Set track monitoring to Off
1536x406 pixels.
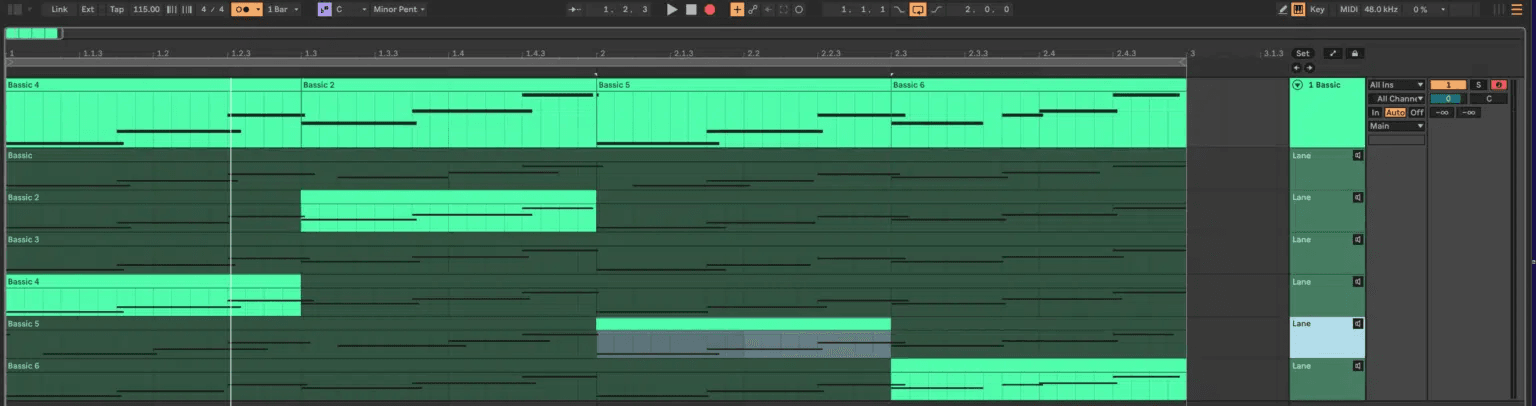point(1416,113)
